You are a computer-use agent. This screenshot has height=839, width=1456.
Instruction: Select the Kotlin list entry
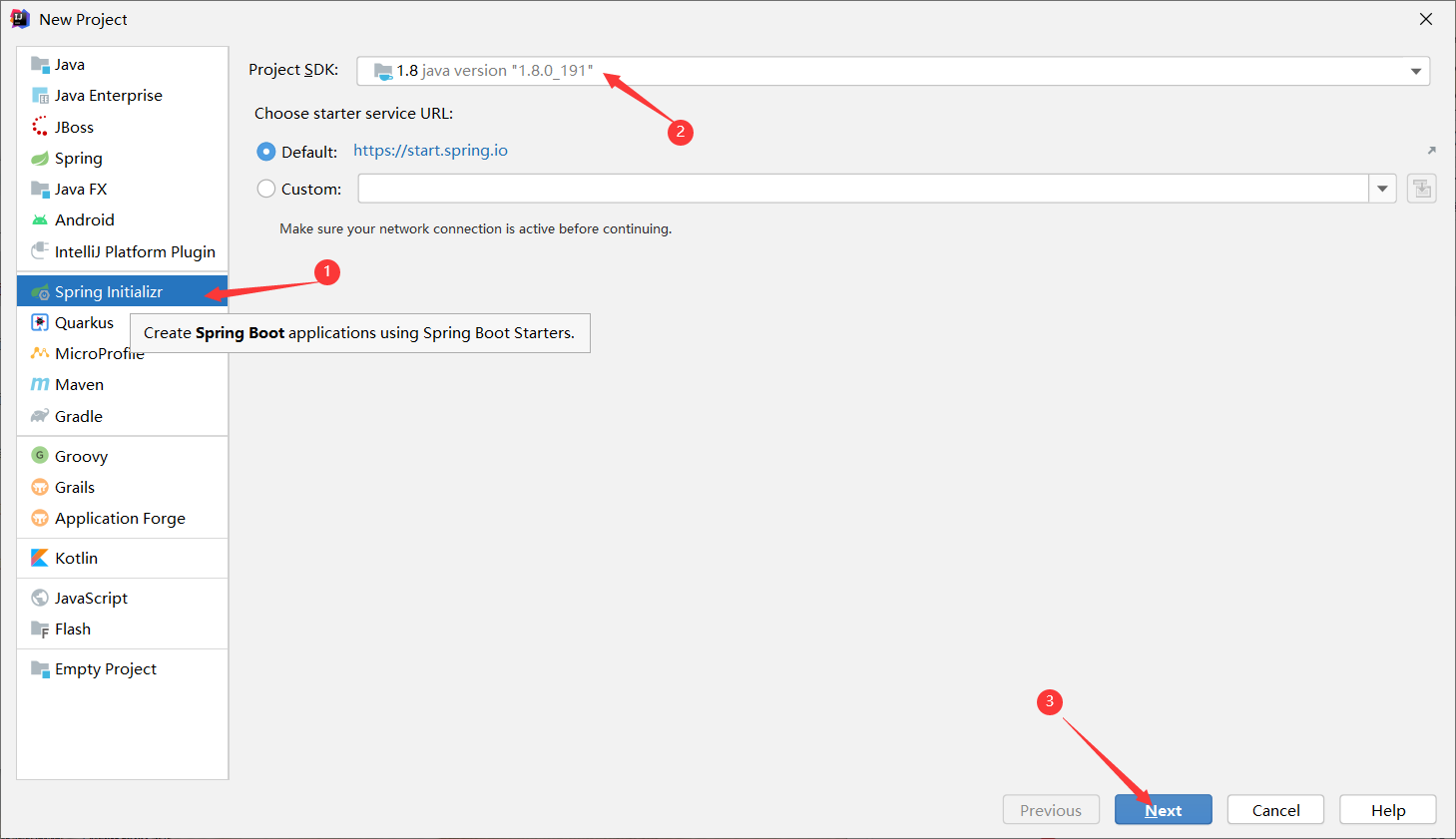pos(123,558)
